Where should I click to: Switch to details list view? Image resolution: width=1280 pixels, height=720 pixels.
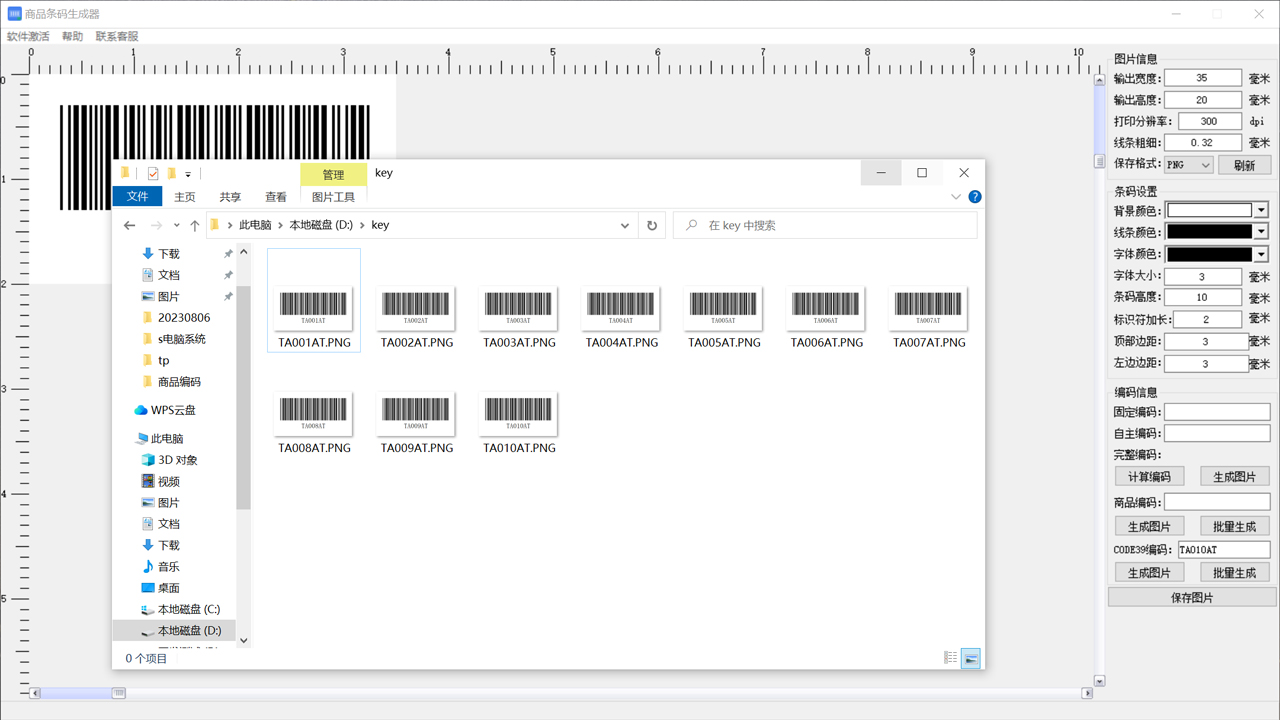point(951,658)
